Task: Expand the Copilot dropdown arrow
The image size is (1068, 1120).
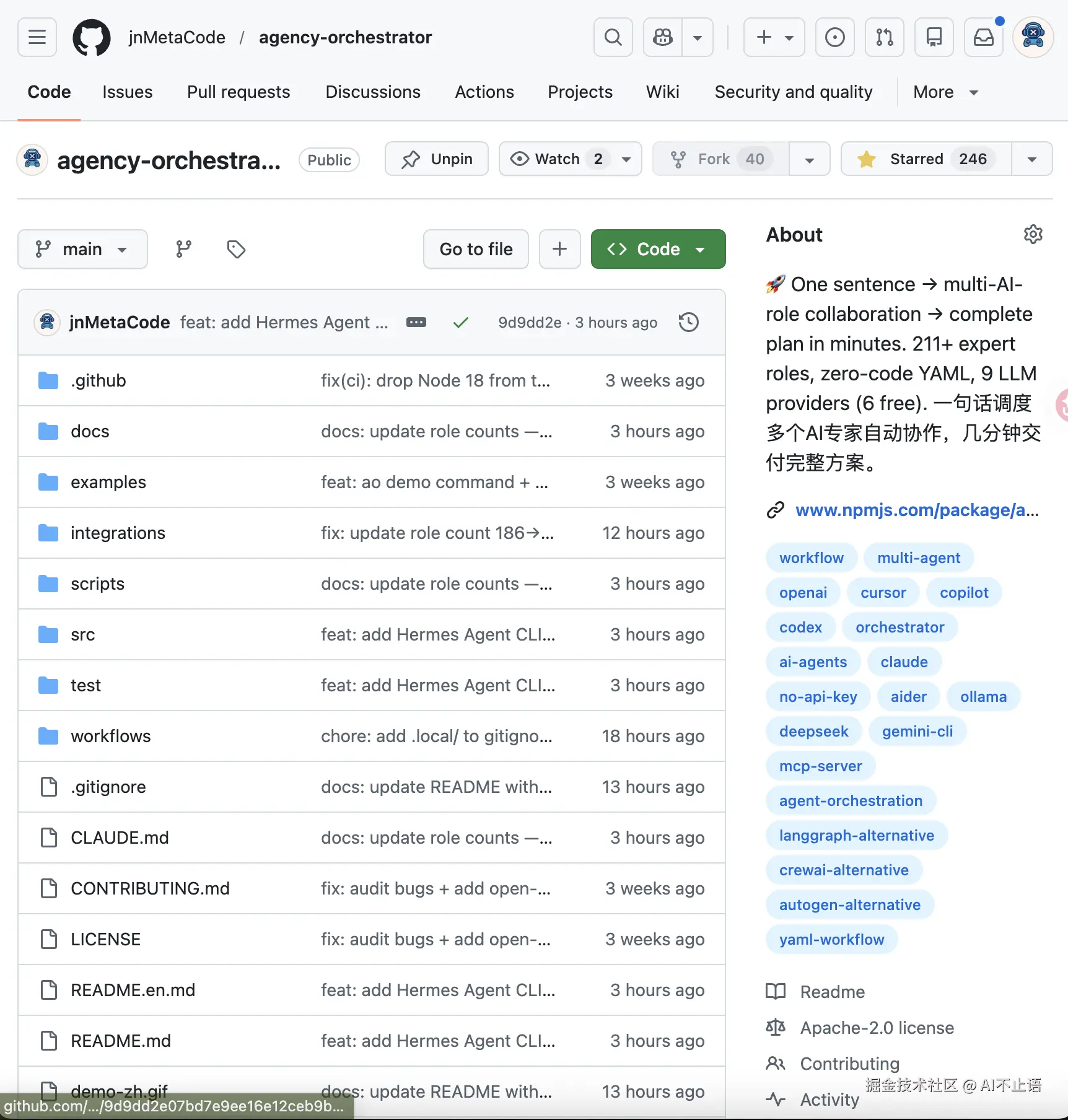Action: tap(698, 37)
